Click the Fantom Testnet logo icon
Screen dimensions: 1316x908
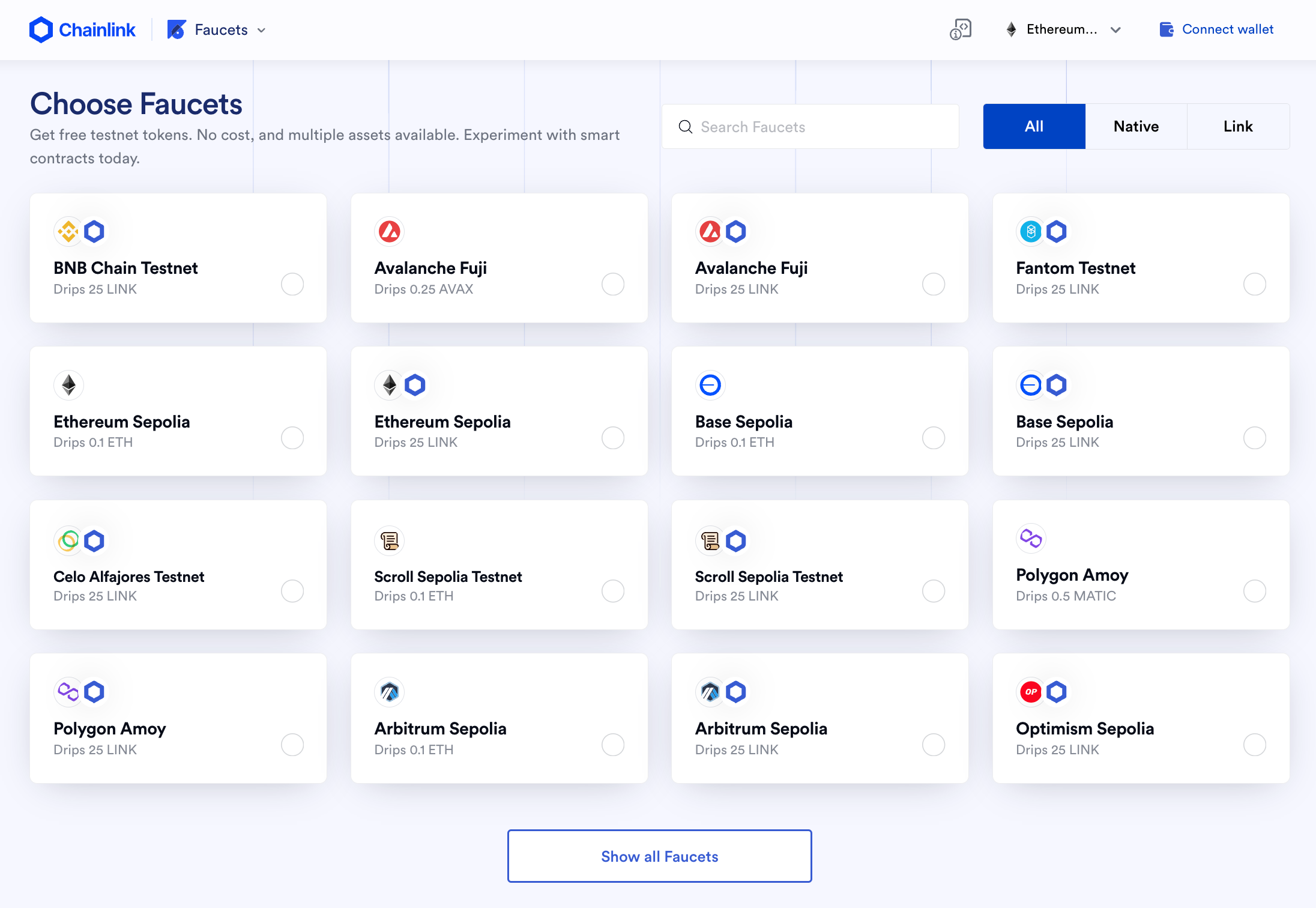coord(1031,231)
